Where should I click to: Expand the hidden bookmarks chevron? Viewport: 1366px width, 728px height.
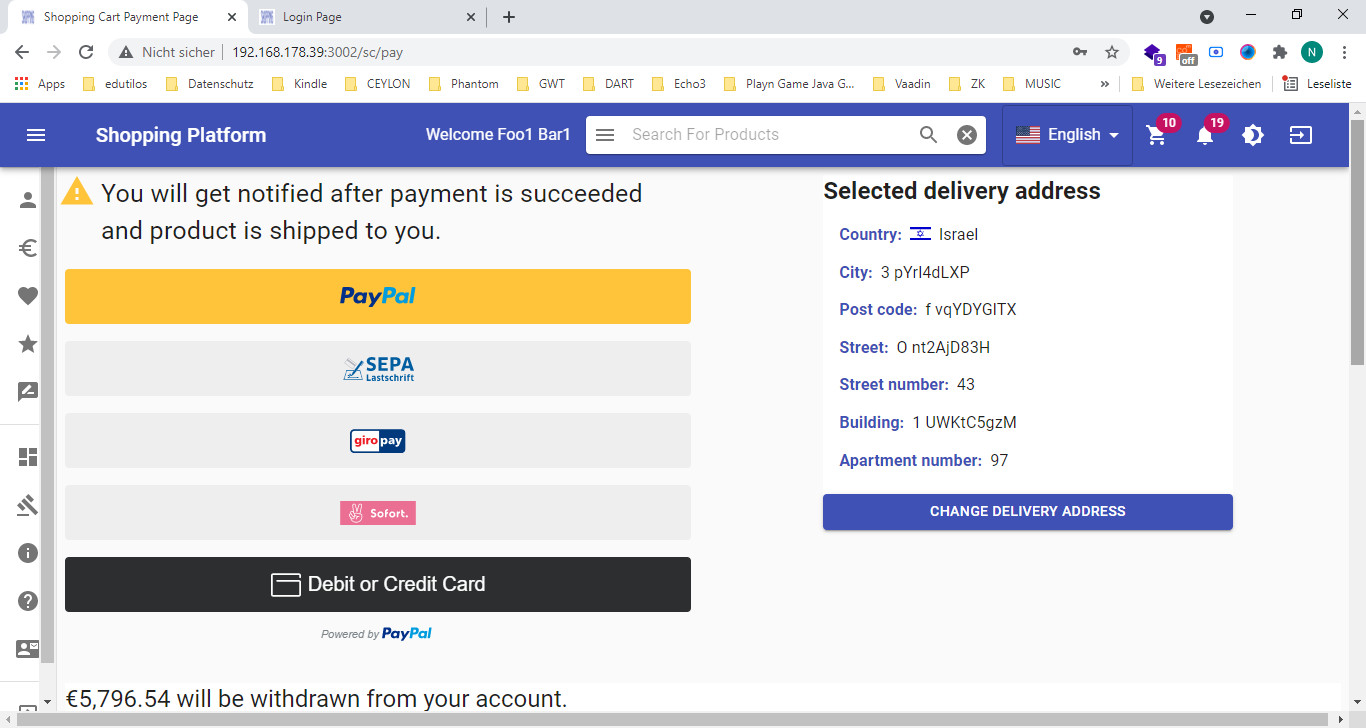tap(1105, 84)
